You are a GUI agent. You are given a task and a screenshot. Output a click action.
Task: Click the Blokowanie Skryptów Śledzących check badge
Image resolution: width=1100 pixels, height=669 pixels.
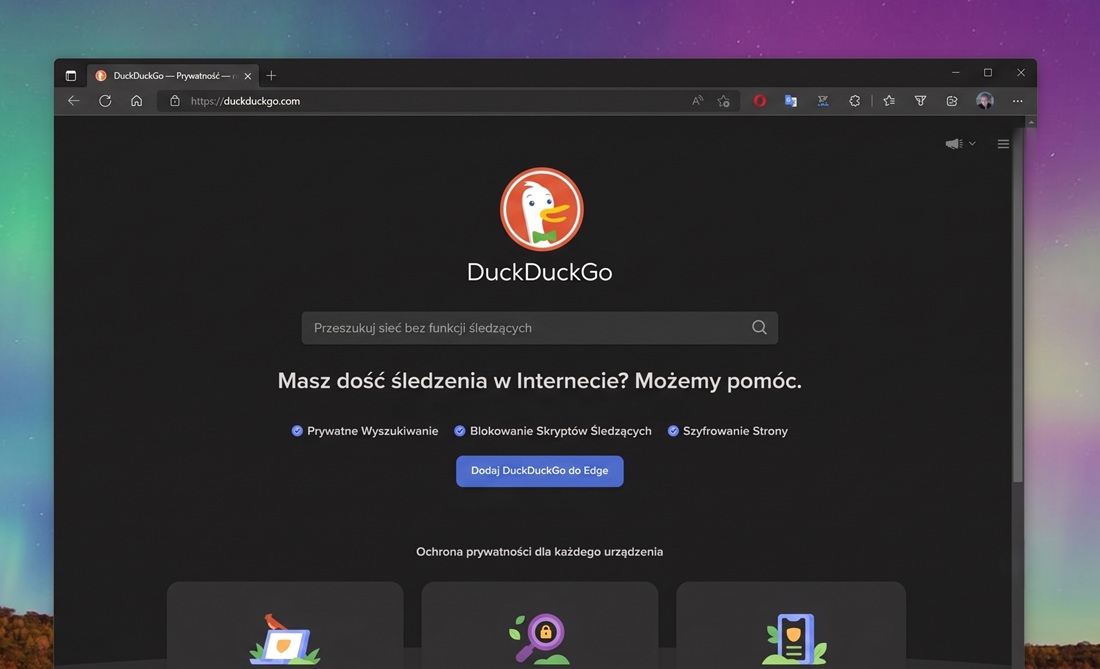(x=460, y=431)
